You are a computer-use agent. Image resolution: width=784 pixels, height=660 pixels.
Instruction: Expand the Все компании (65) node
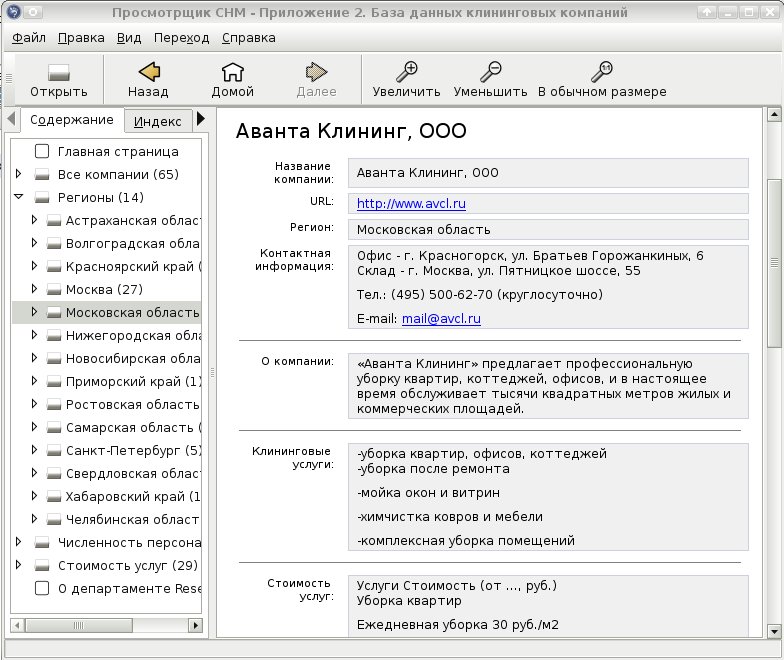click(x=18, y=174)
